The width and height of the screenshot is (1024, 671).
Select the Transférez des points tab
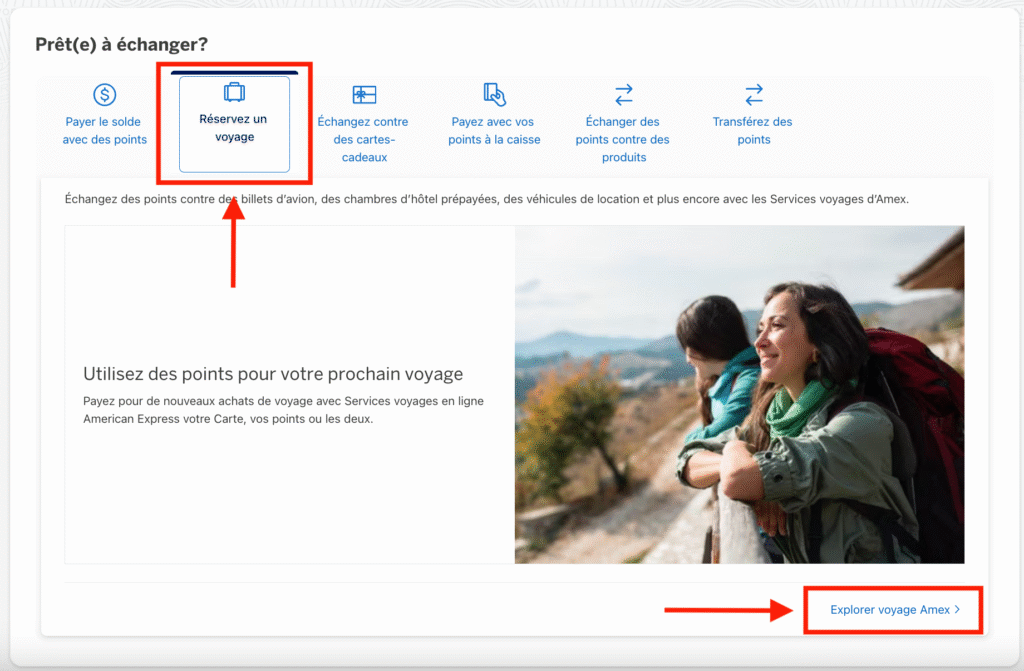(x=753, y=119)
